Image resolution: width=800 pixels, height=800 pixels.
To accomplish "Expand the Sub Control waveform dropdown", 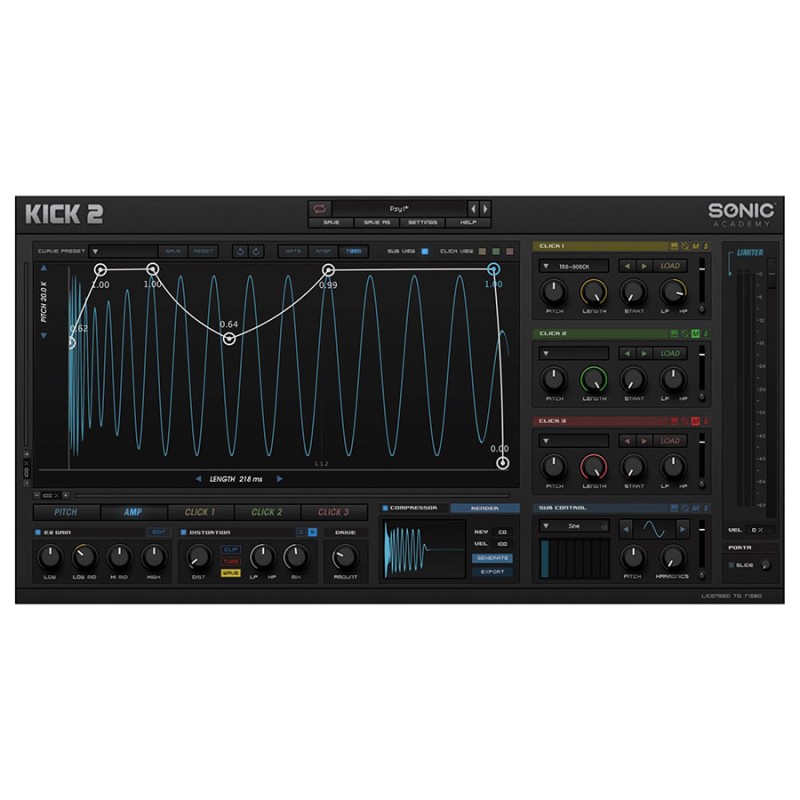I will 547,525.
